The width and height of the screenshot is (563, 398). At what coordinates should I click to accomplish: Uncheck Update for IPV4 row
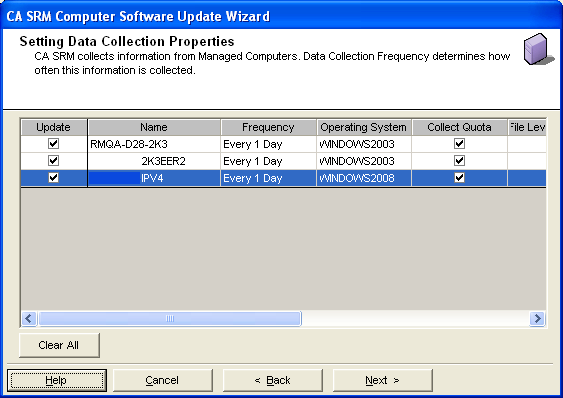pyautogui.click(x=53, y=177)
